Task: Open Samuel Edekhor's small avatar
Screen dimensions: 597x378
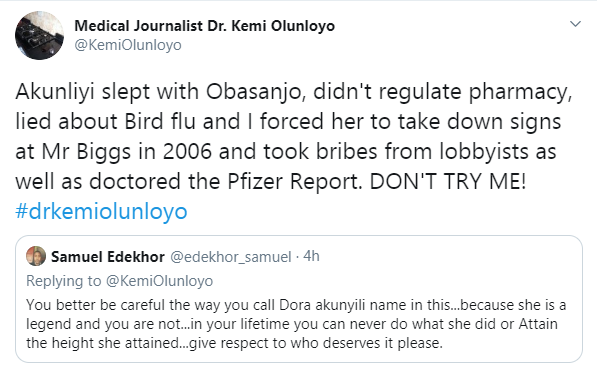Action: pyautogui.click(x=36, y=256)
